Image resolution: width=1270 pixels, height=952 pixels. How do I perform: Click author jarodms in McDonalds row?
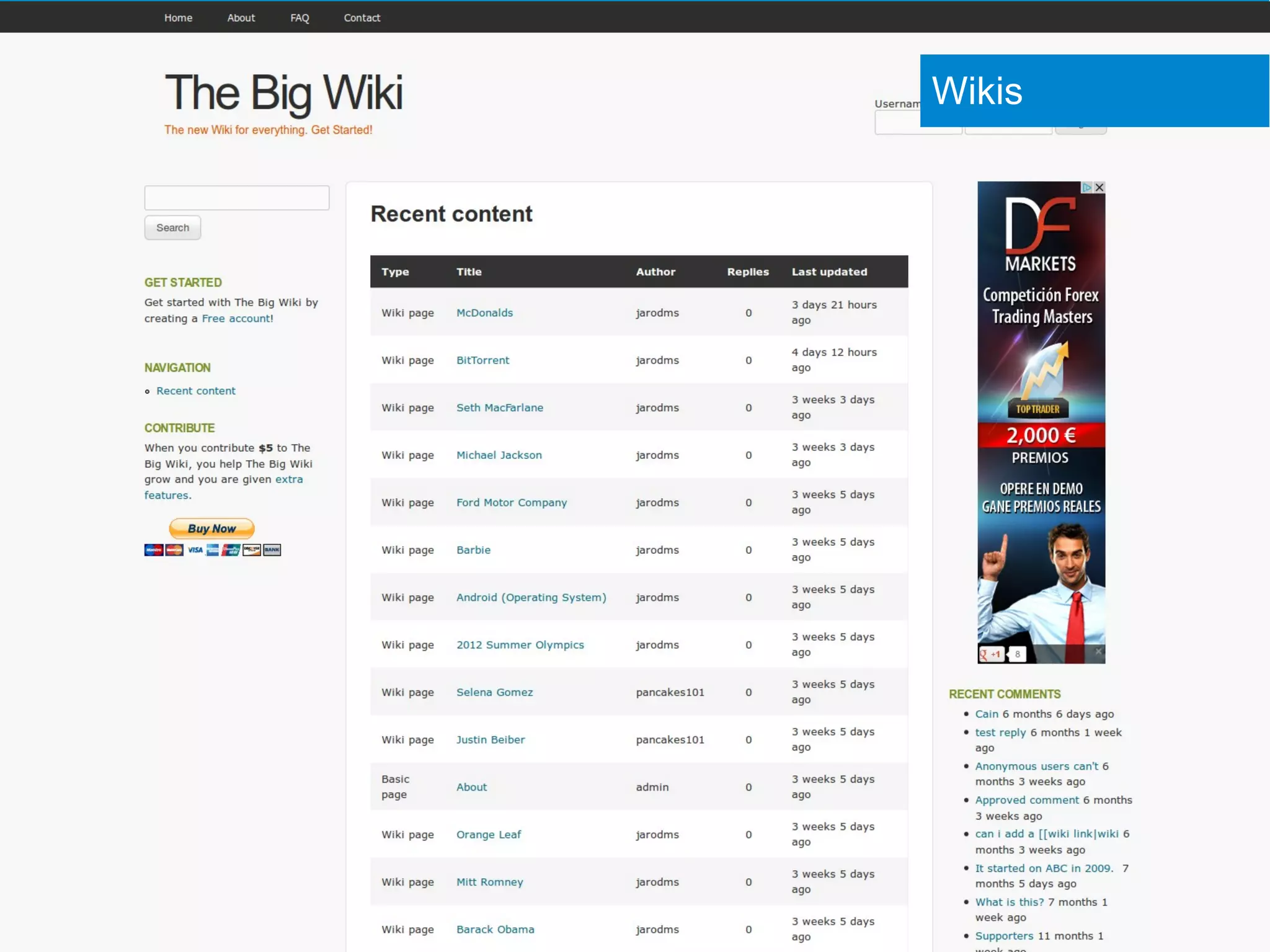pyautogui.click(x=657, y=313)
